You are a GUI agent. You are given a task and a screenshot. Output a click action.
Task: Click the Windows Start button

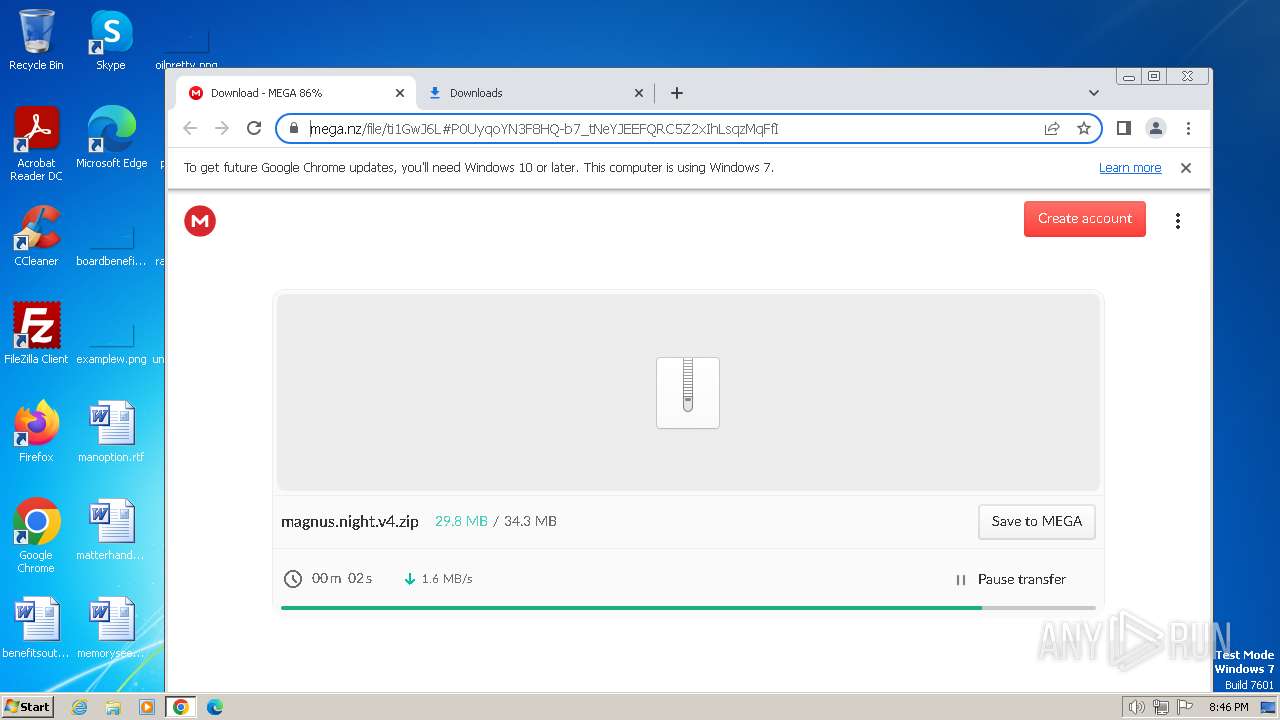click(27, 706)
